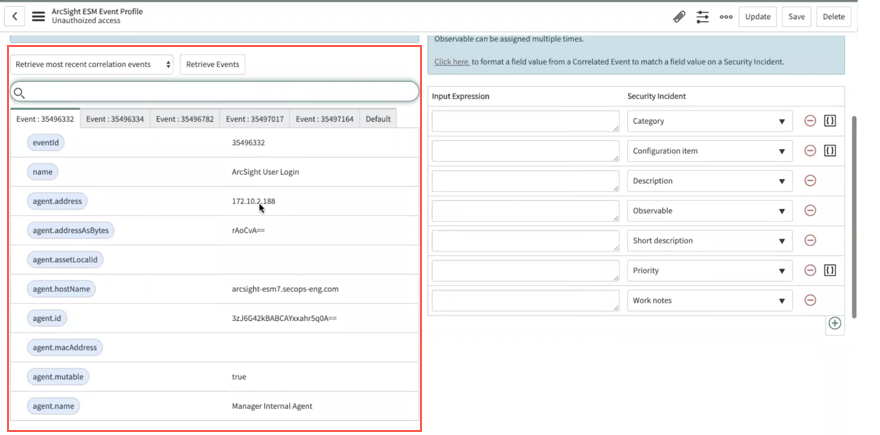
Task: Open the hamburger context menu icon
Action: pyautogui.click(x=38, y=17)
